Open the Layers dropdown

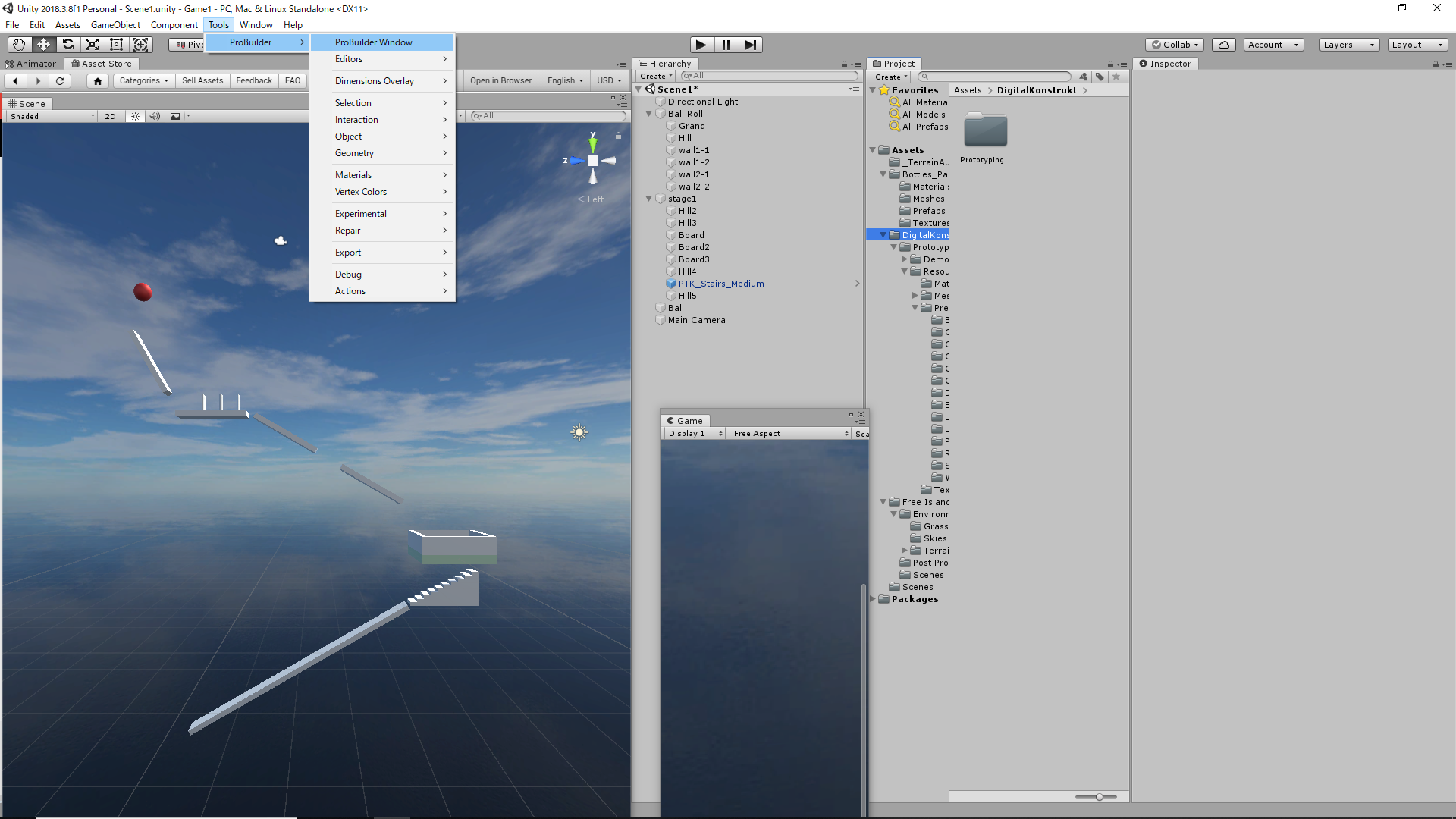point(1349,45)
